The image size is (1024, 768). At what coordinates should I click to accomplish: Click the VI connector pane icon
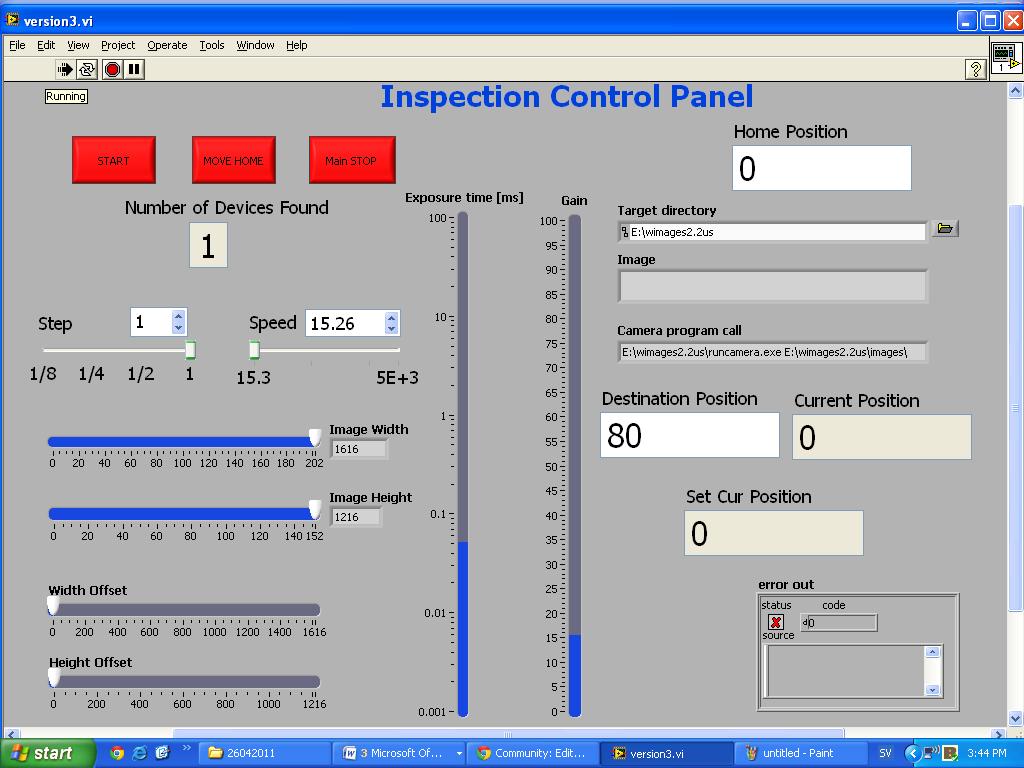1006,57
